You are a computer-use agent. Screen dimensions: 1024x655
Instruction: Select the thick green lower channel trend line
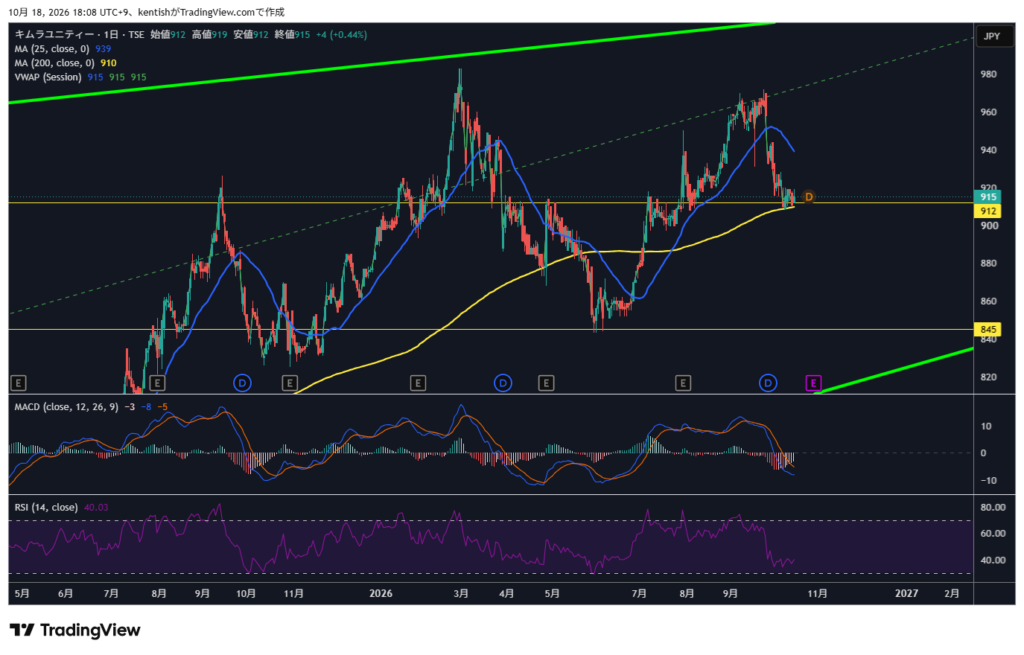tap(895, 371)
